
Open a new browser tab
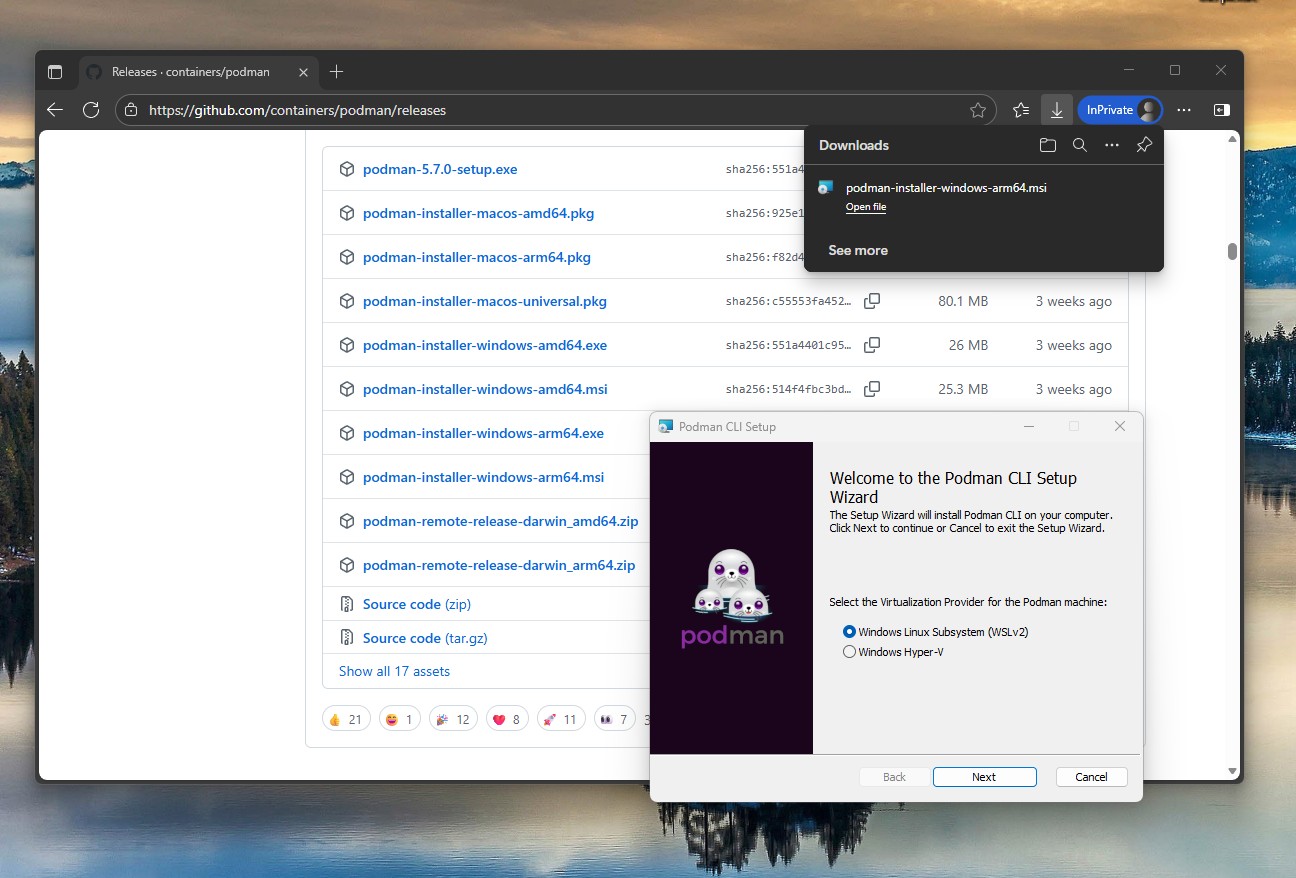(x=336, y=72)
